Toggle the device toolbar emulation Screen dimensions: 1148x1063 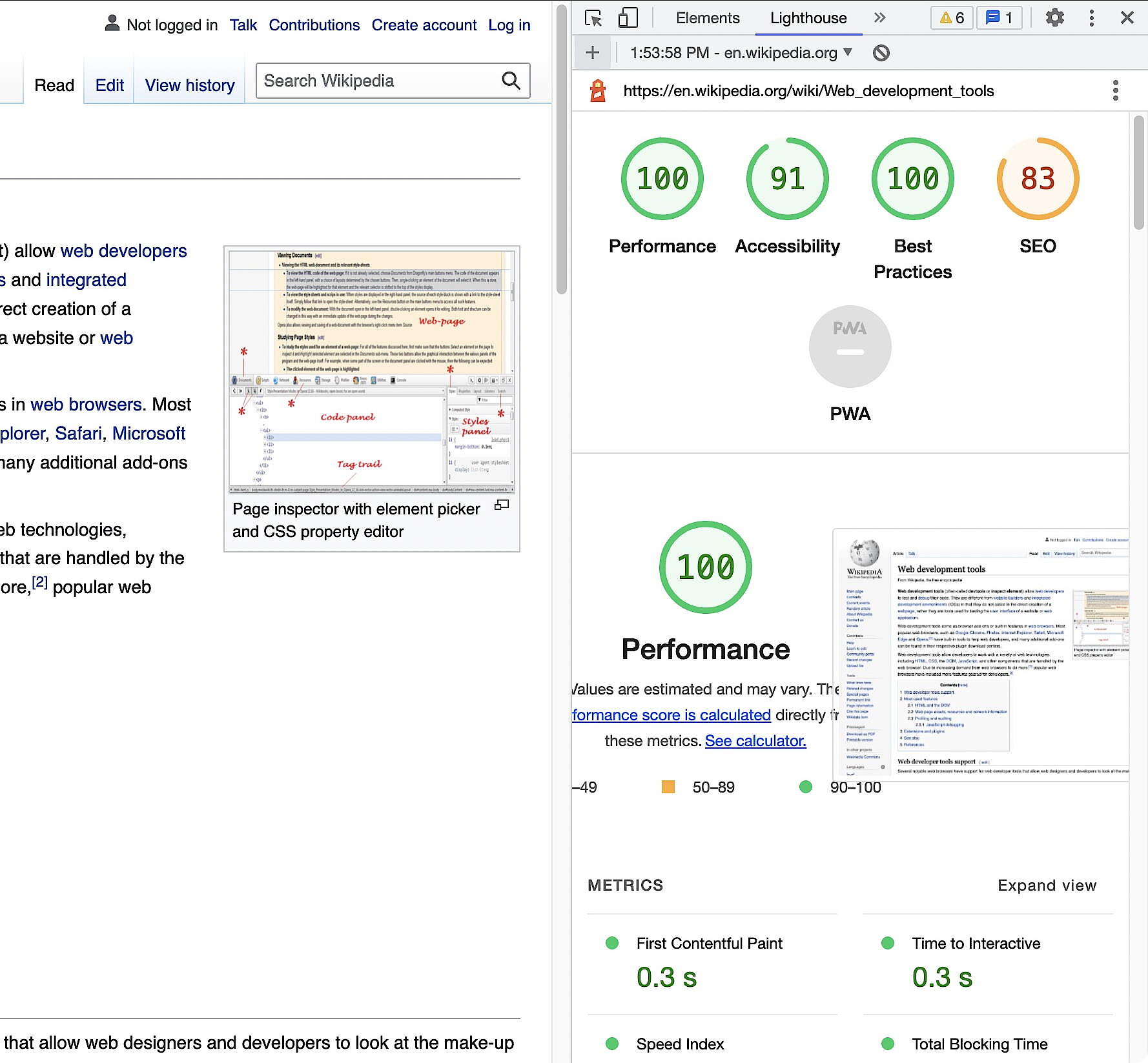pyautogui.click(x=627, y=17)
